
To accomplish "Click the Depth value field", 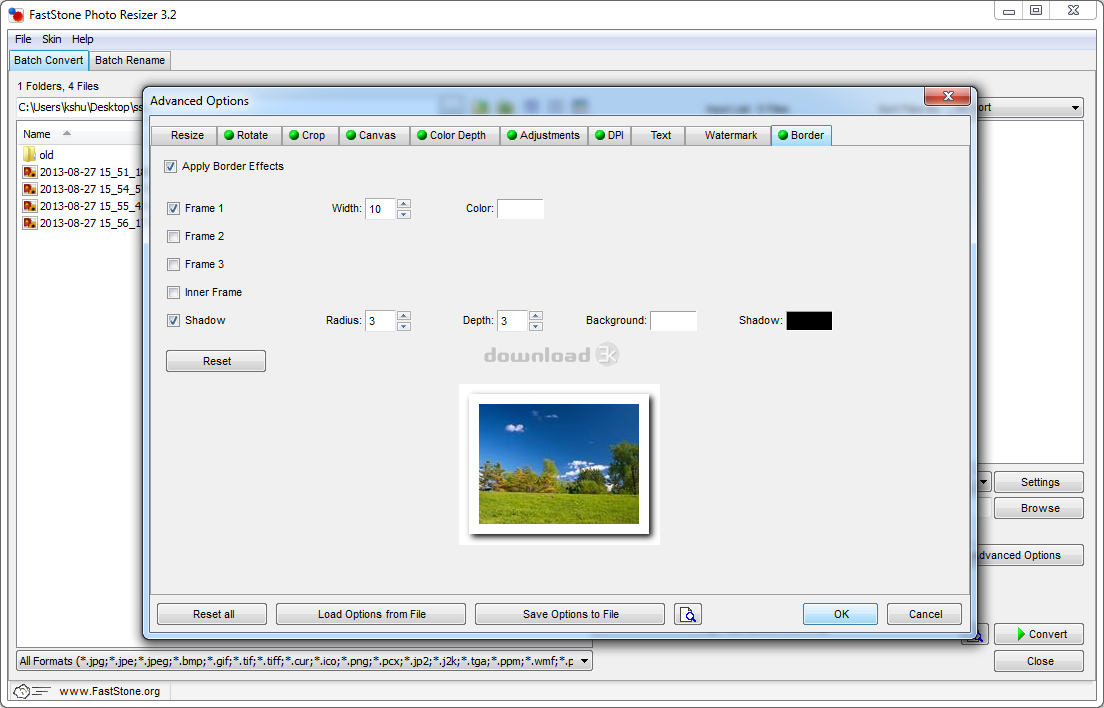I will pyautogui.click(x=513, y=321).
